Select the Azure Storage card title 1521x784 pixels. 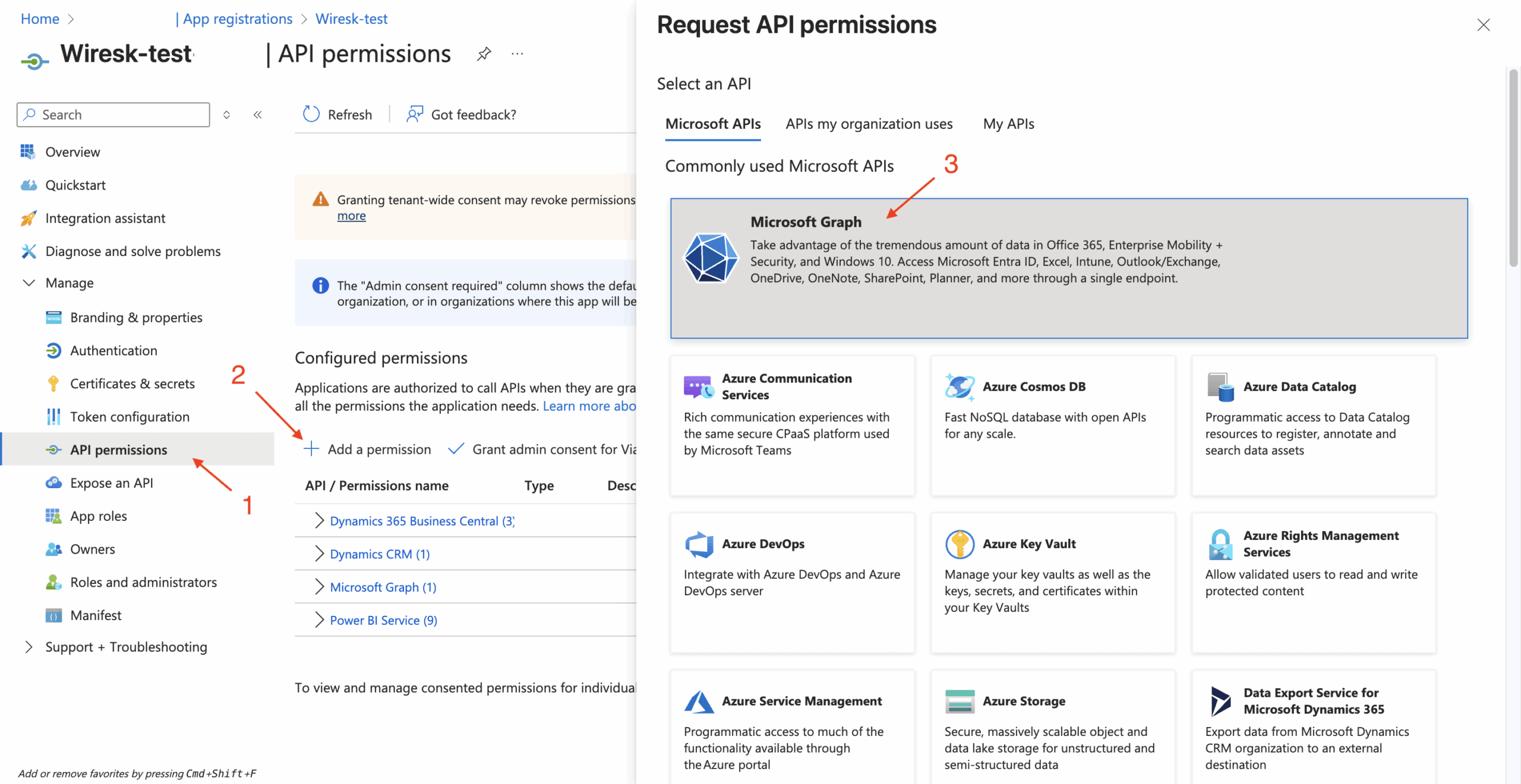1024,701
